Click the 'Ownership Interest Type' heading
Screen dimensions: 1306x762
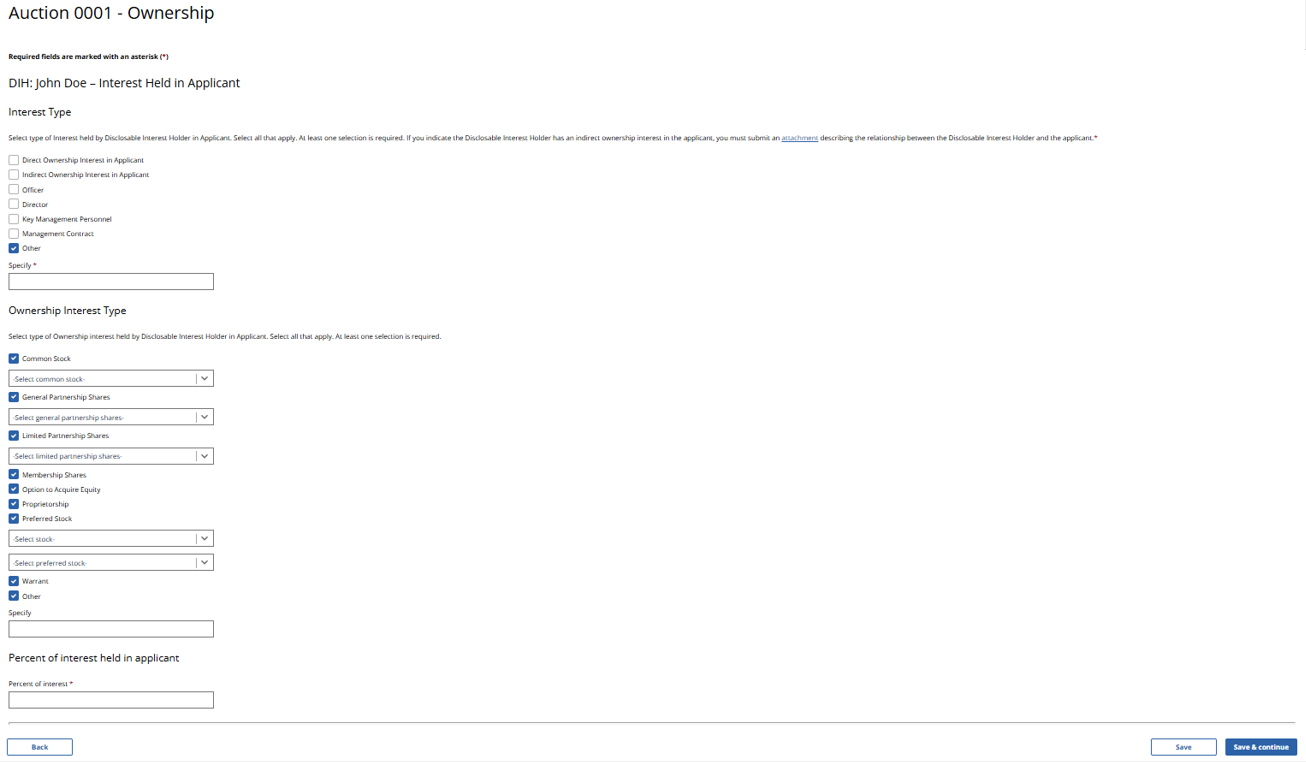click(68, 311)
